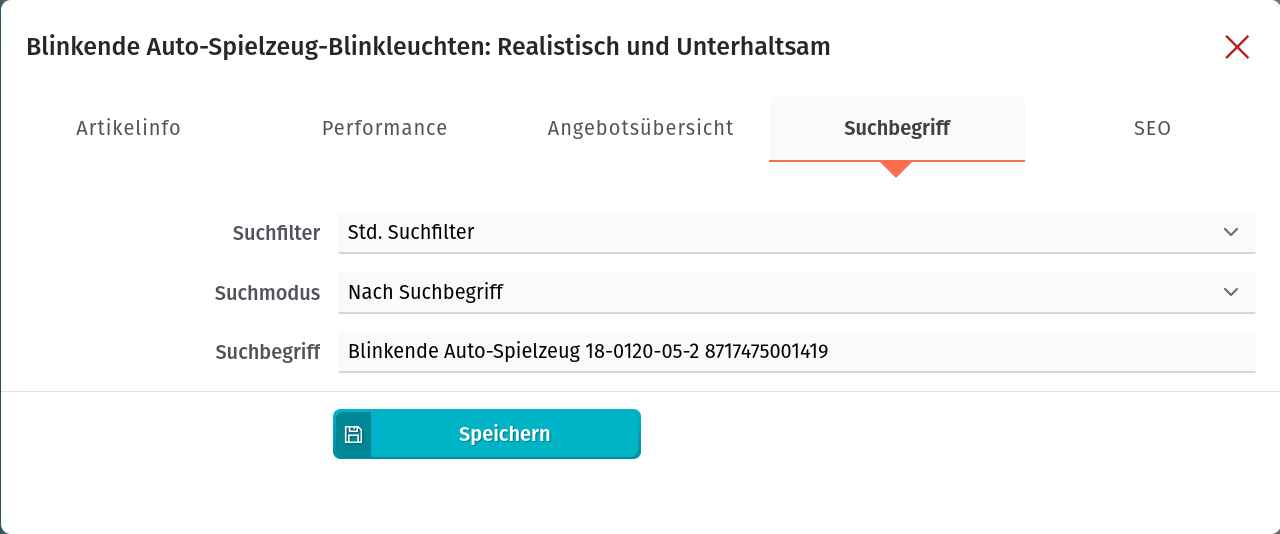Screen dimensions: 1280x534
Task: Click the orange triangle under the active tab
Action: tap(896, 169)
